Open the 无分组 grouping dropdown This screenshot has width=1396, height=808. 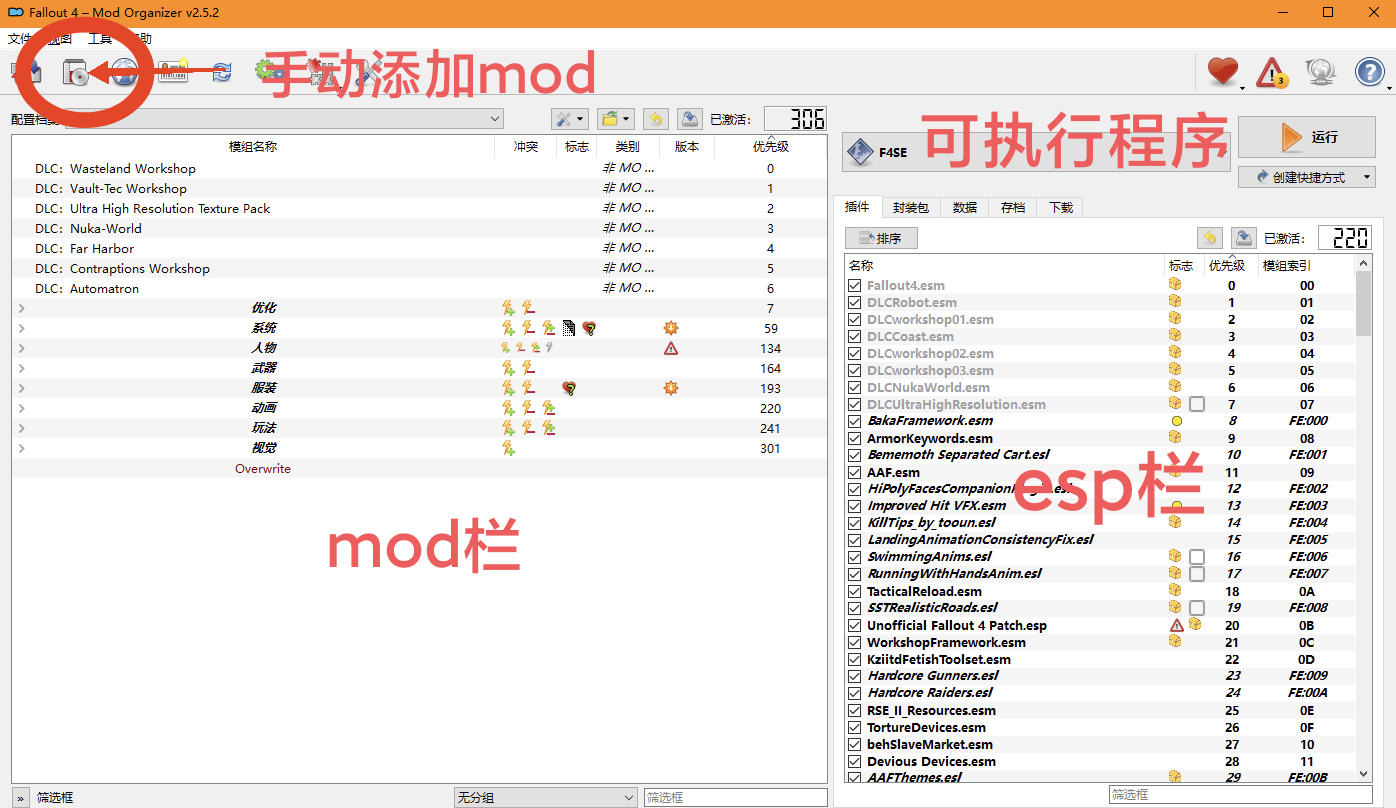545,797
